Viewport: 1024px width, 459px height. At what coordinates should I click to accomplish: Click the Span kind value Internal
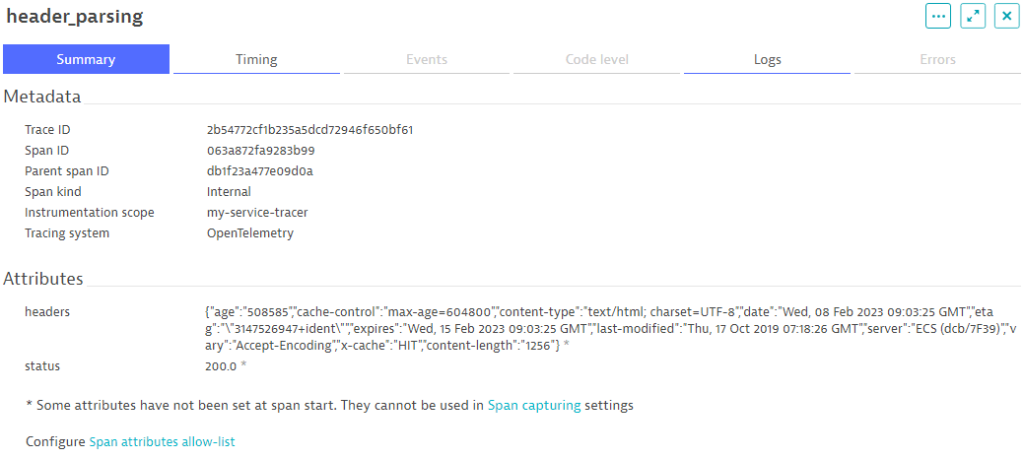(229, 192)
